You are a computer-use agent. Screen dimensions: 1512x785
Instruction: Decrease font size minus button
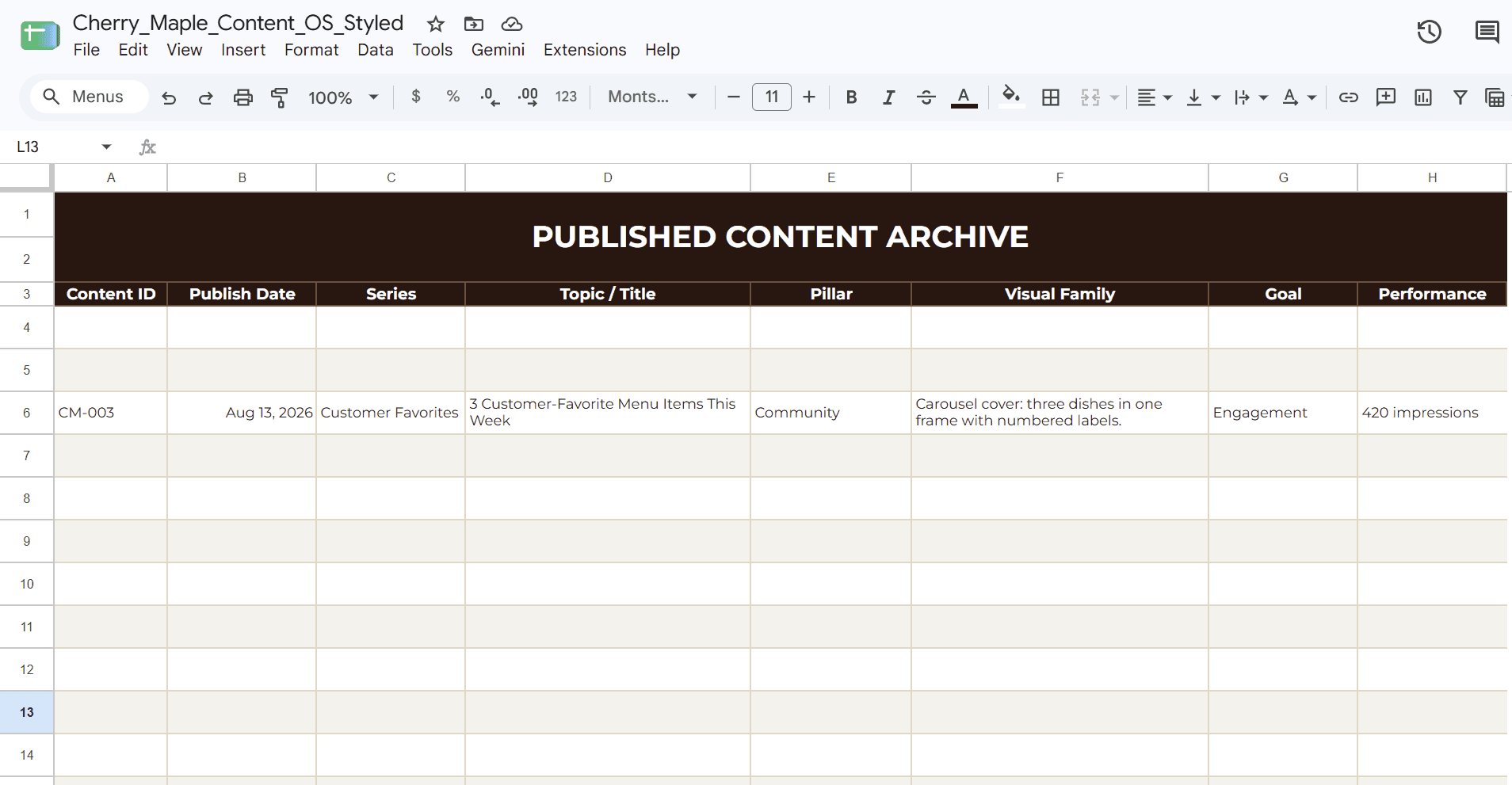coord(734,97)
